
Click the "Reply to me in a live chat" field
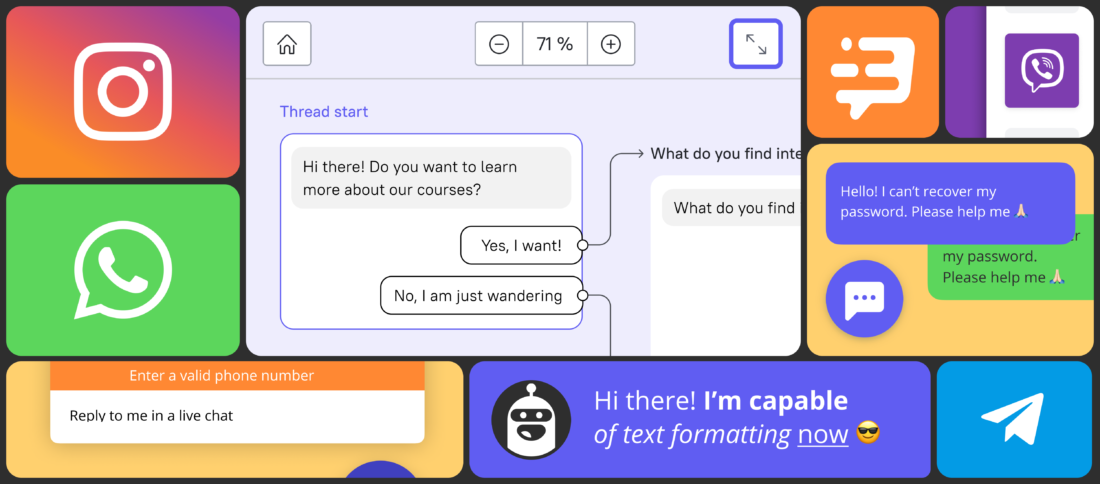(237, 416)
